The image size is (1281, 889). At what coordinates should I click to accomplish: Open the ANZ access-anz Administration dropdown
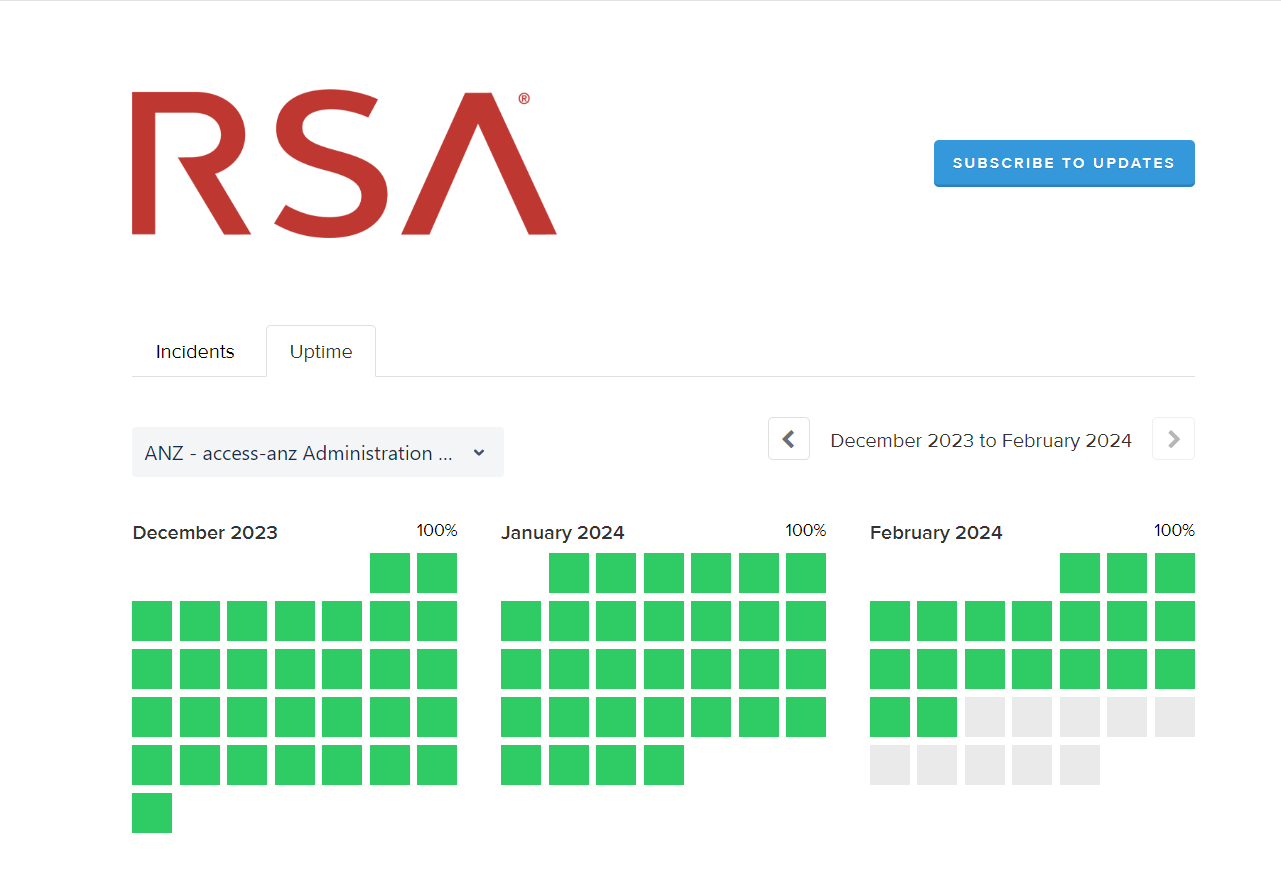tap(317, 453)
